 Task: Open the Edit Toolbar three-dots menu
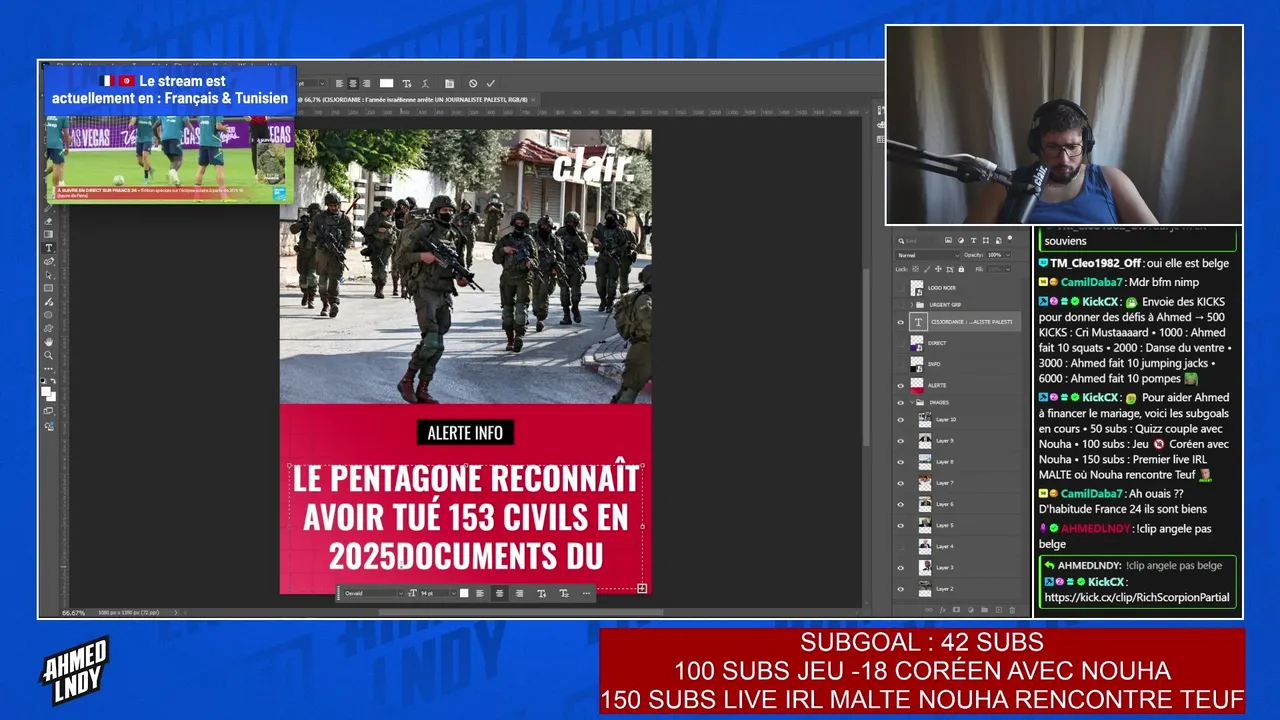[48, 368]
